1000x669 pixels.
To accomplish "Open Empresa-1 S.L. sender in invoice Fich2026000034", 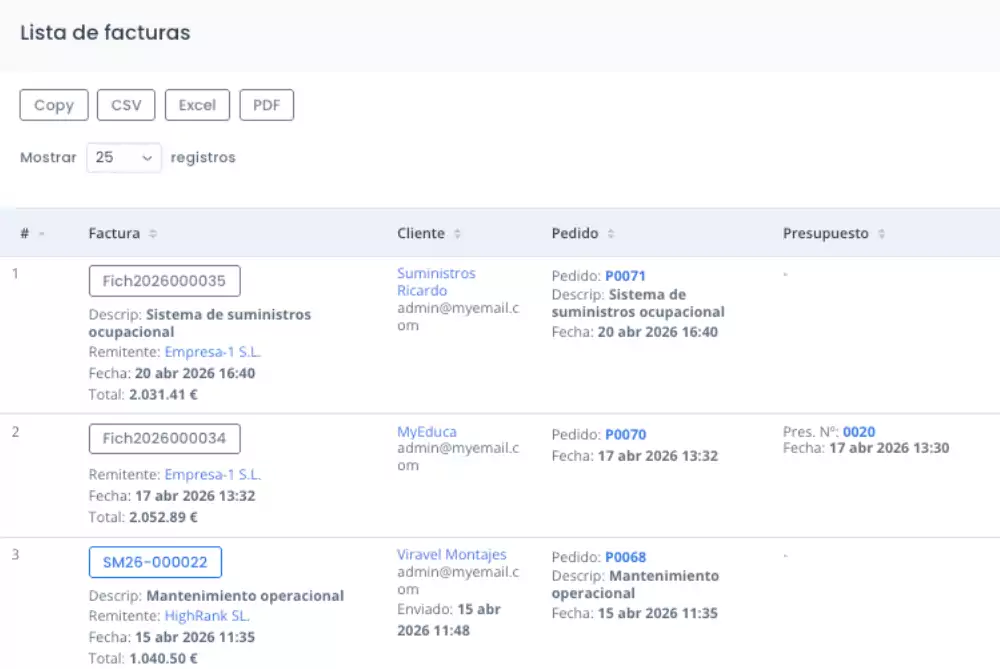I will pos(213,475).
